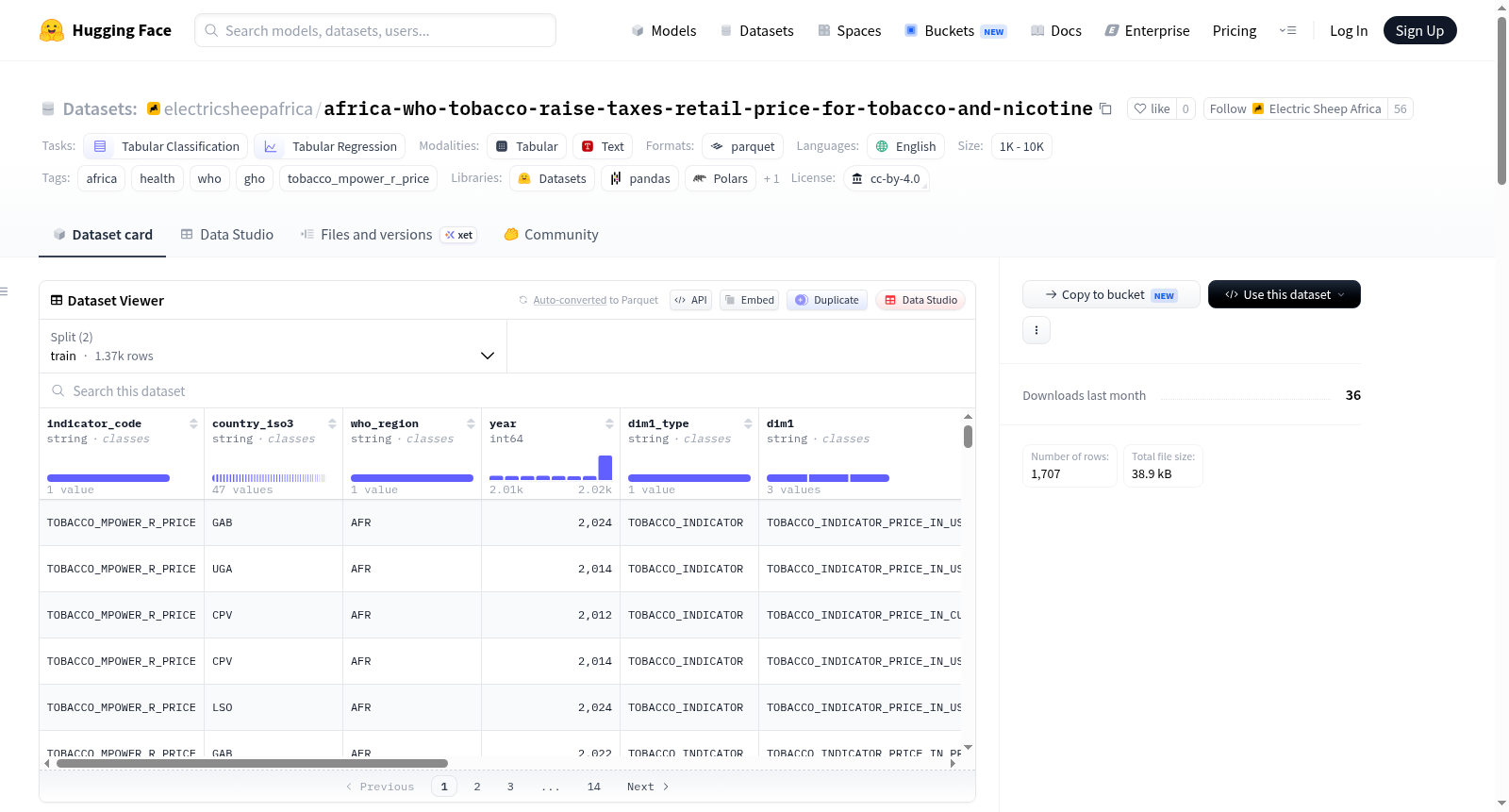The image size is (1509, 812).
Task: Copy dataset name with the copy icon
Action: pos(1105,109)
